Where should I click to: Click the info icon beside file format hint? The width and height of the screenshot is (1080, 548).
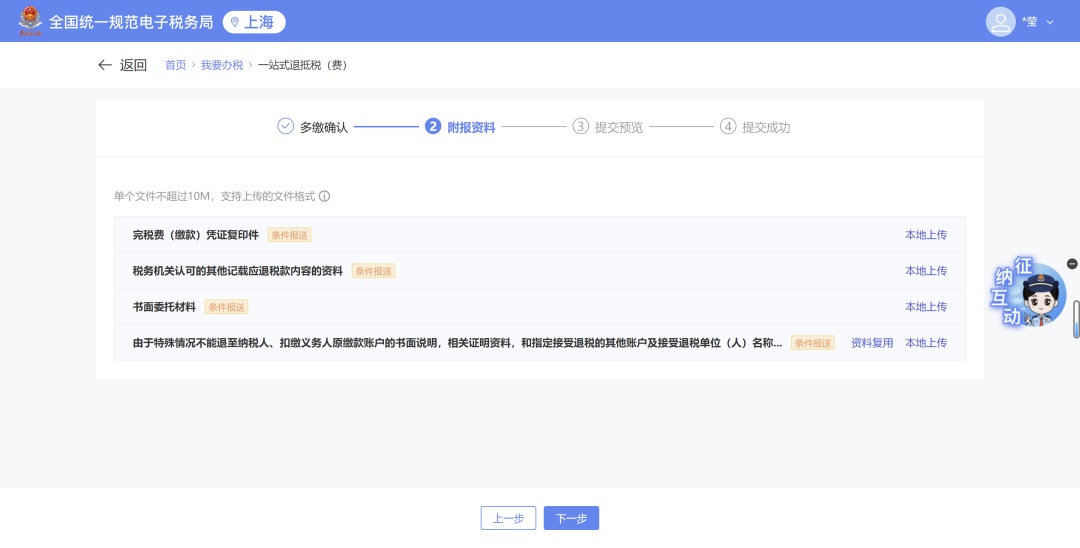click(324, 197)
